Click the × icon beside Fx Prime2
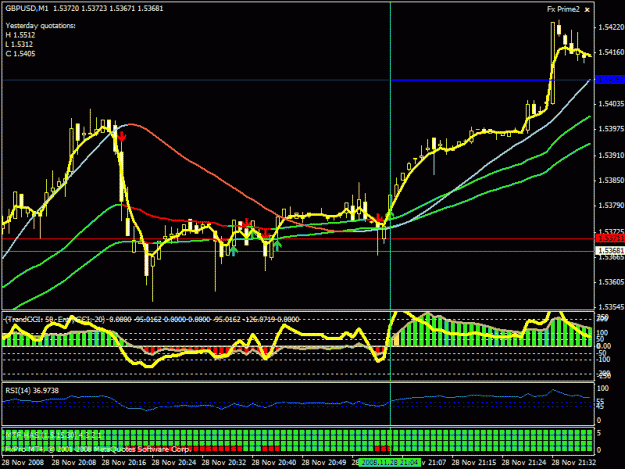The image size is (625, 469). pyautogui.click(x=587, y=10)
